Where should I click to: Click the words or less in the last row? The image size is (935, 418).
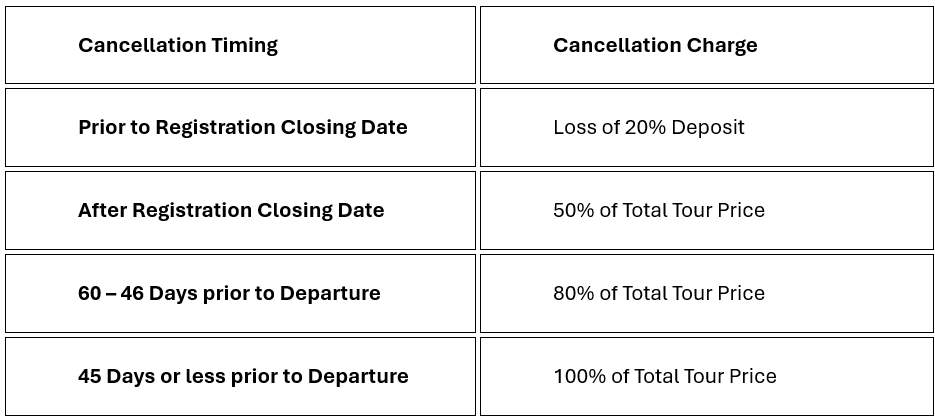179,376
